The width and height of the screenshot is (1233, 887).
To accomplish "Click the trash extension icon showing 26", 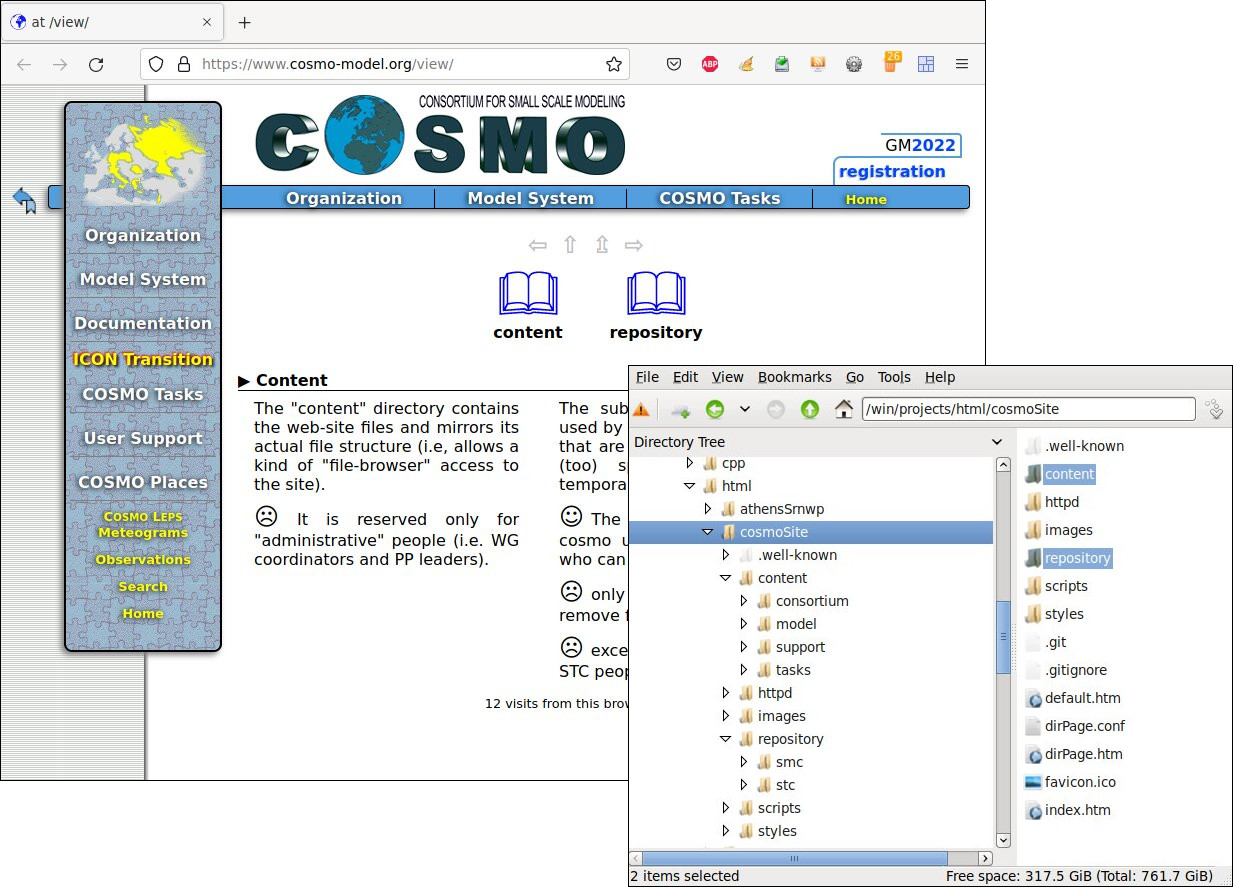I will [891, 64].
